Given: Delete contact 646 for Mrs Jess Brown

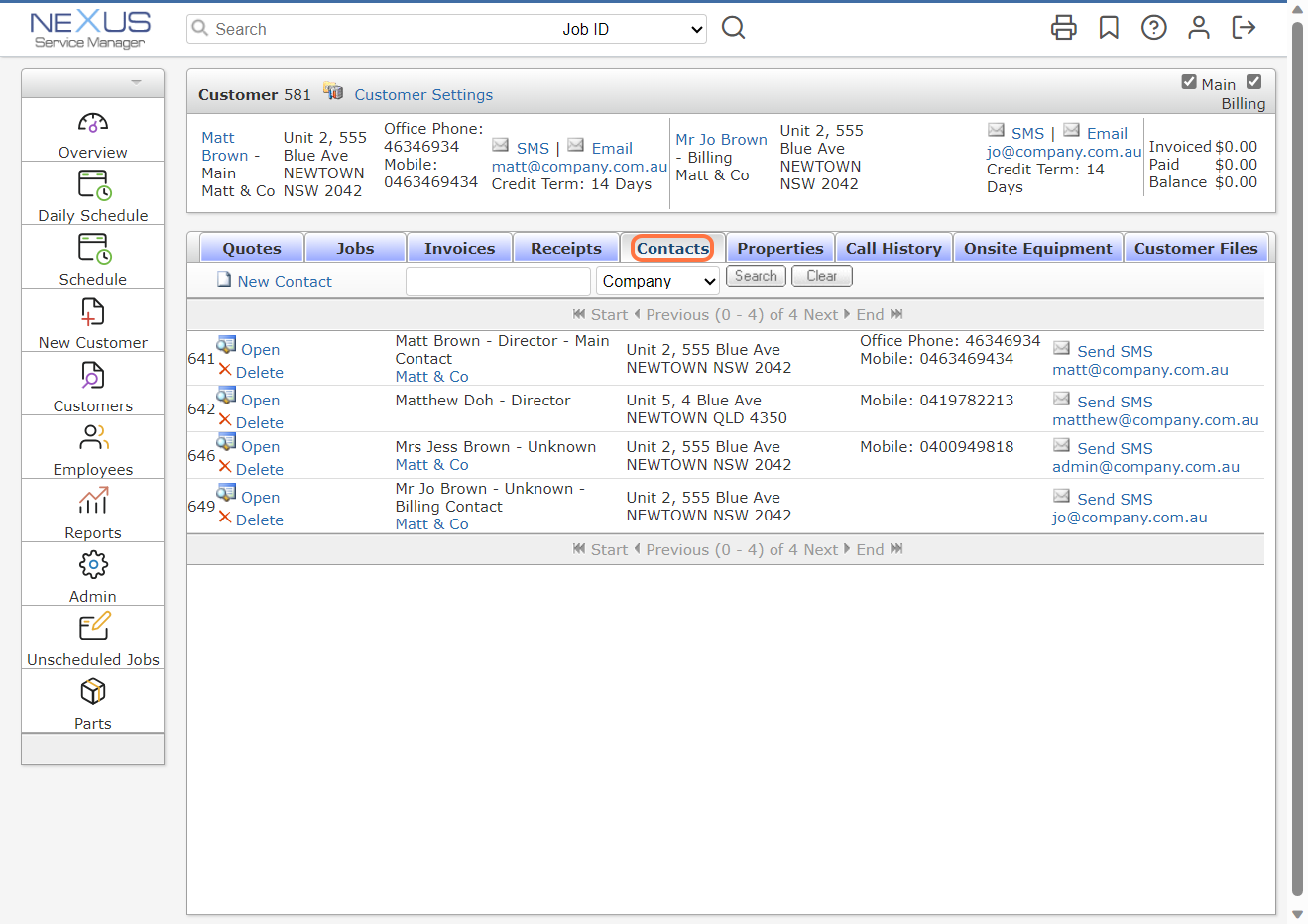Looking at the screenshot, I should [258, 469].
